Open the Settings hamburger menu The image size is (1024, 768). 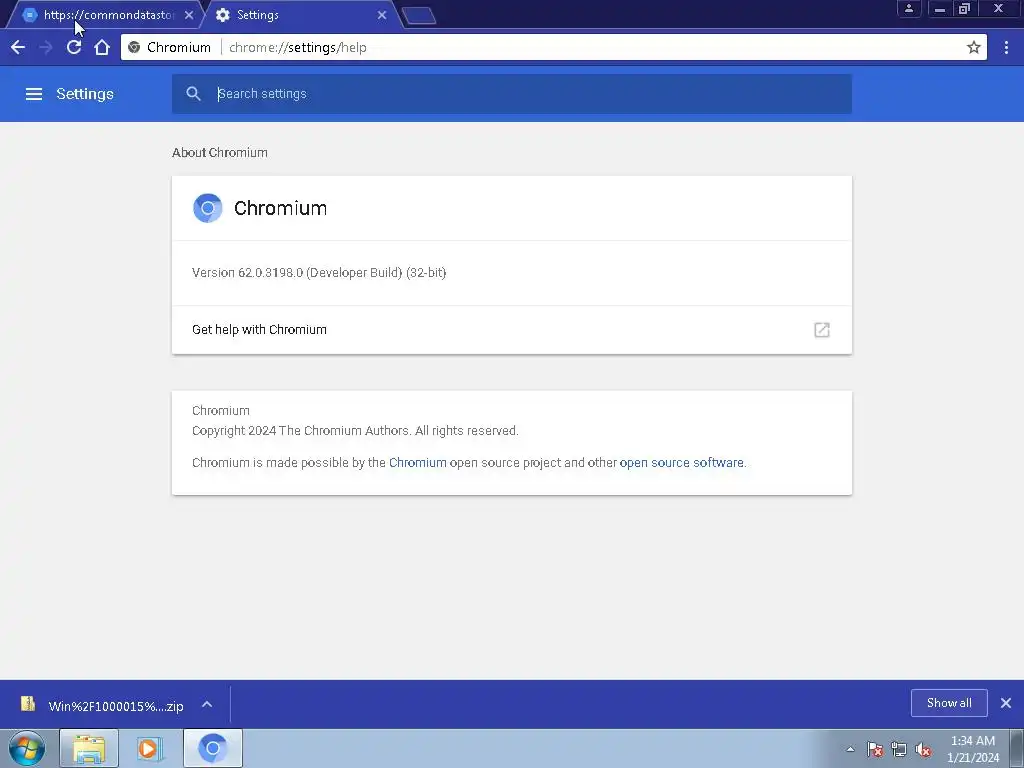[34, 94]
